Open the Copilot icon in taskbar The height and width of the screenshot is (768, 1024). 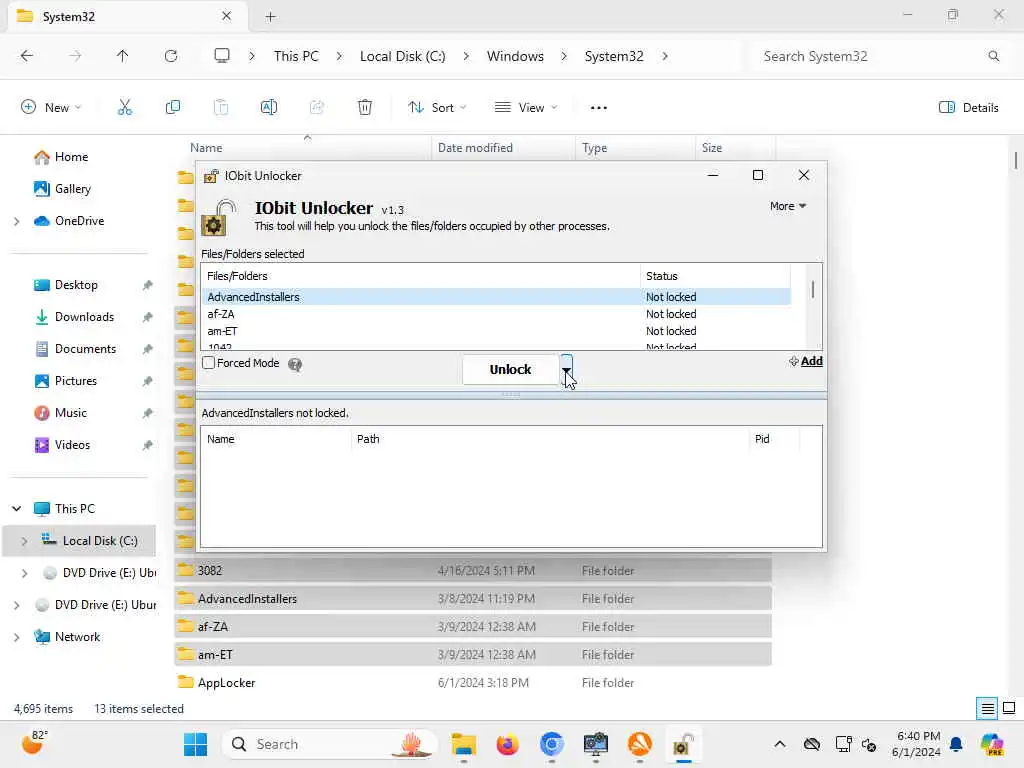(x=992, y=744)
